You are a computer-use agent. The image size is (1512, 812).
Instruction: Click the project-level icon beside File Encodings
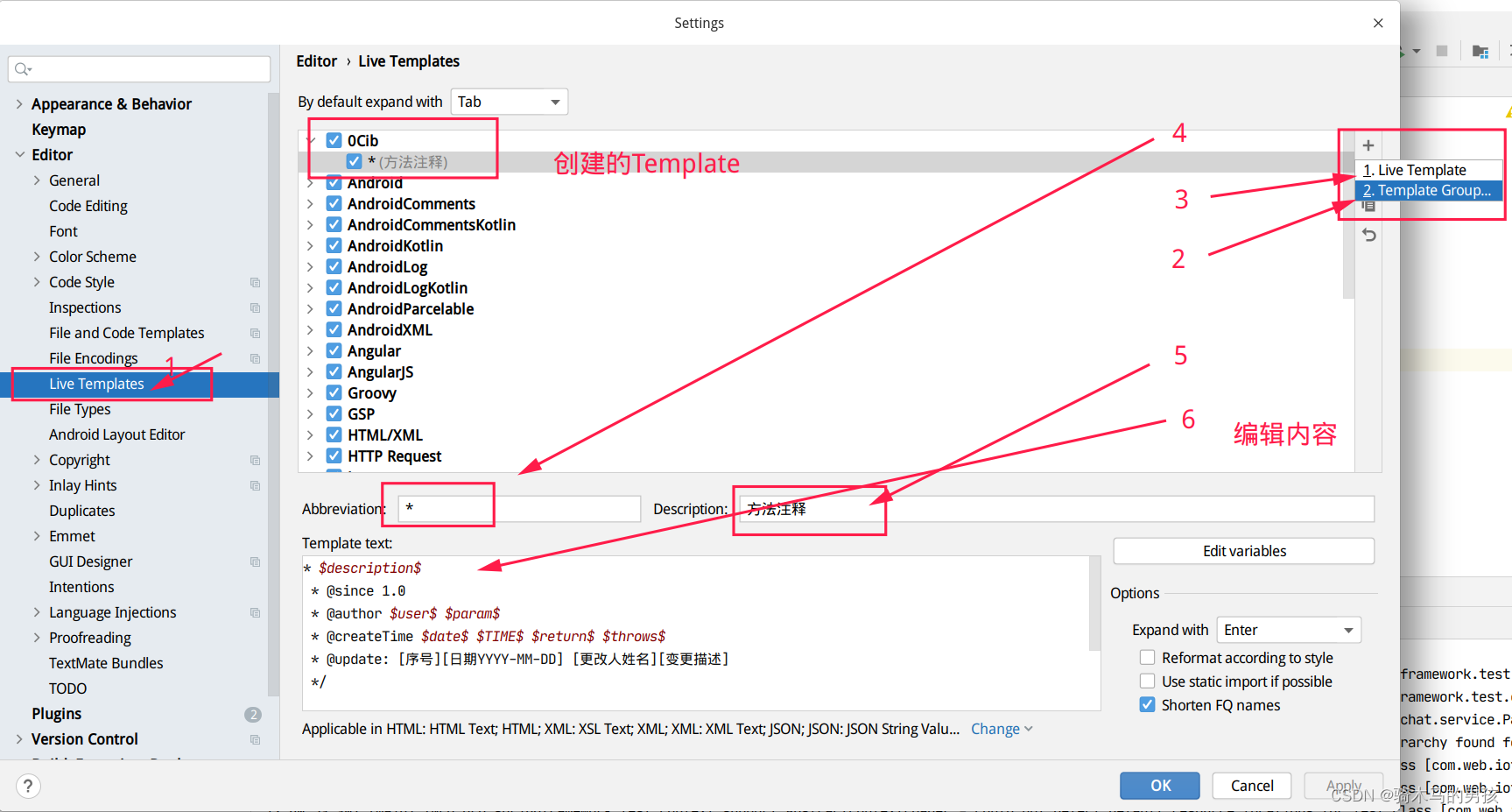255,358
